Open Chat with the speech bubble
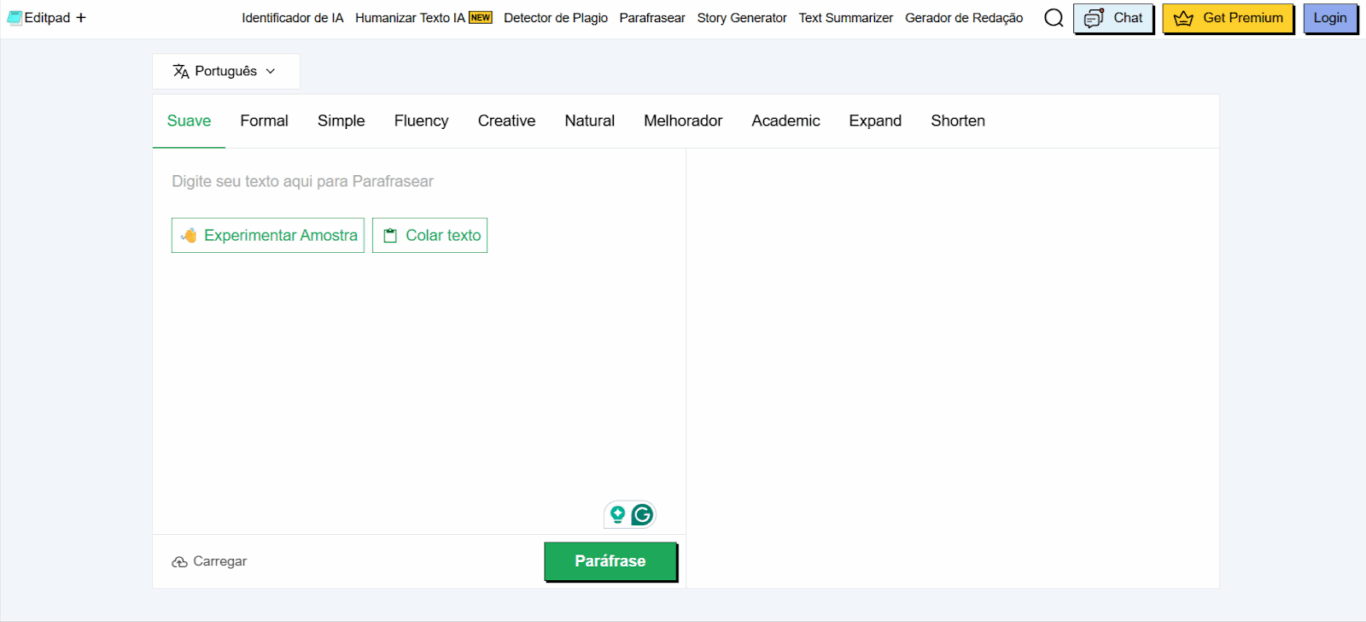Image resolution: width=1366 pixels, height=622 pixels. [1112, 18]
